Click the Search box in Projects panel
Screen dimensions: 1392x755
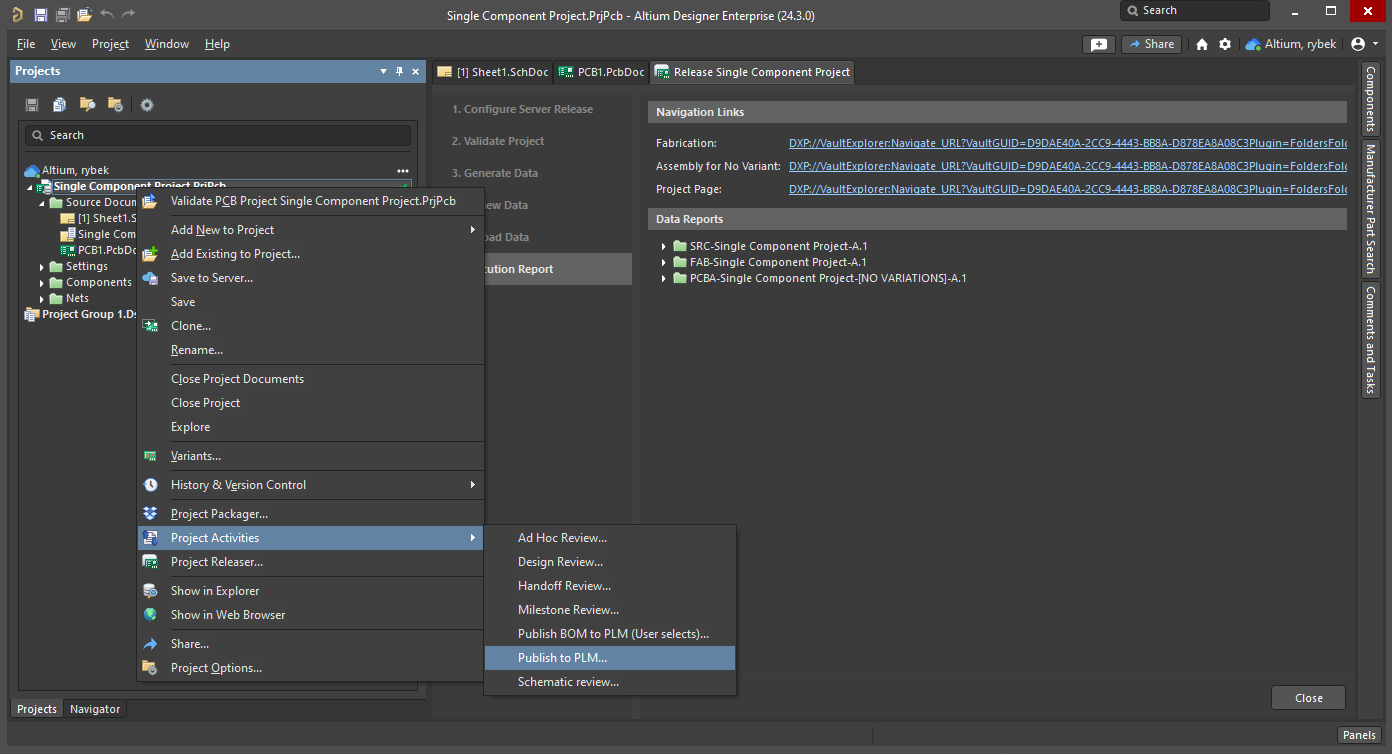click(218, 135)
